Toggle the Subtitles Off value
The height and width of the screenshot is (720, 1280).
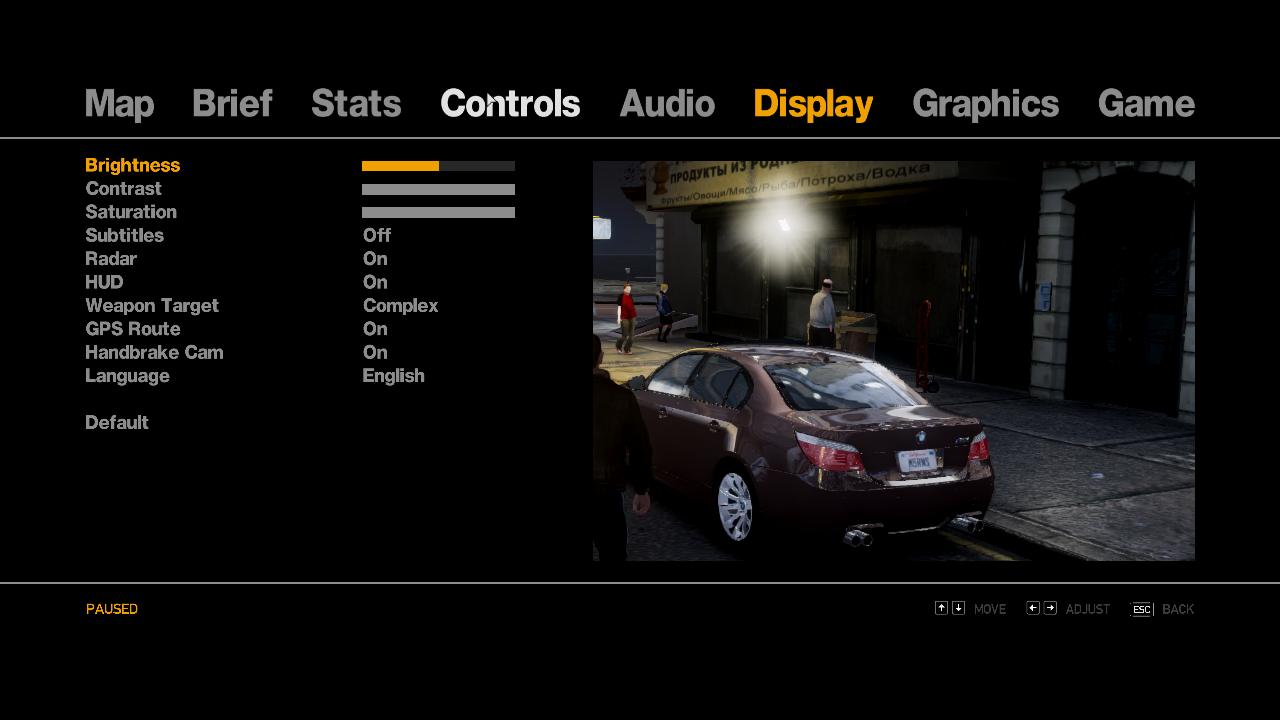point(377,235)
